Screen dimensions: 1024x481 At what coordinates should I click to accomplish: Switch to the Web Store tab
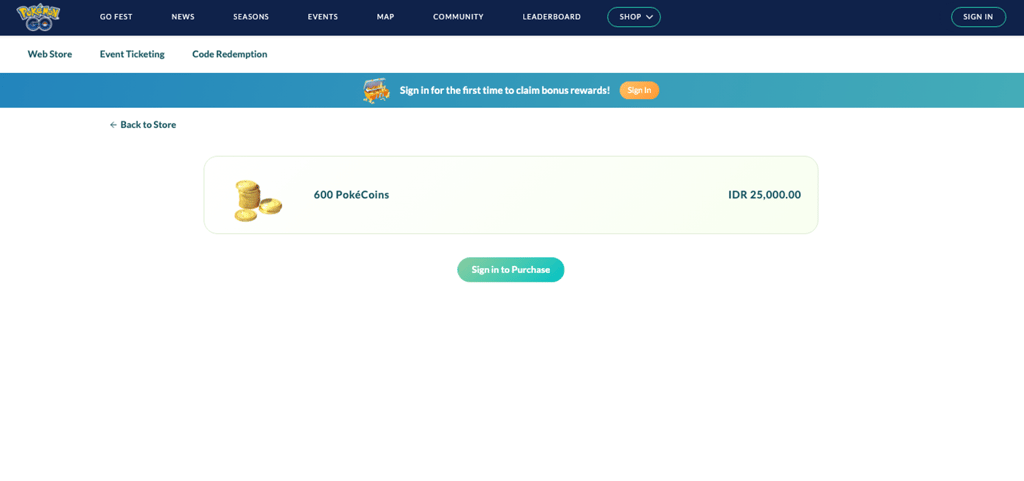pyautogui.click(x=50, y=54)
